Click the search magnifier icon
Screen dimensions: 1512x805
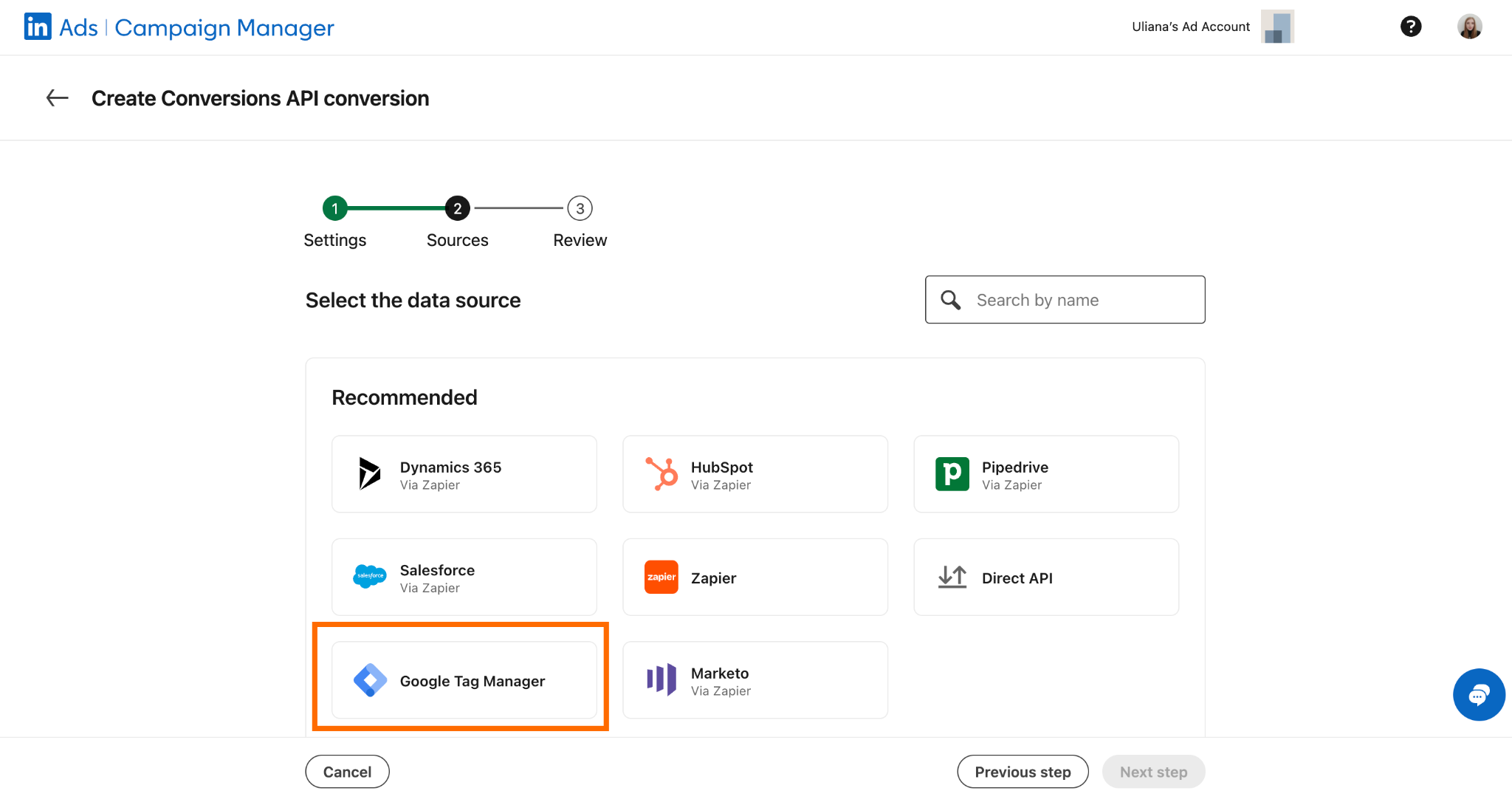[x=951, y=300]
